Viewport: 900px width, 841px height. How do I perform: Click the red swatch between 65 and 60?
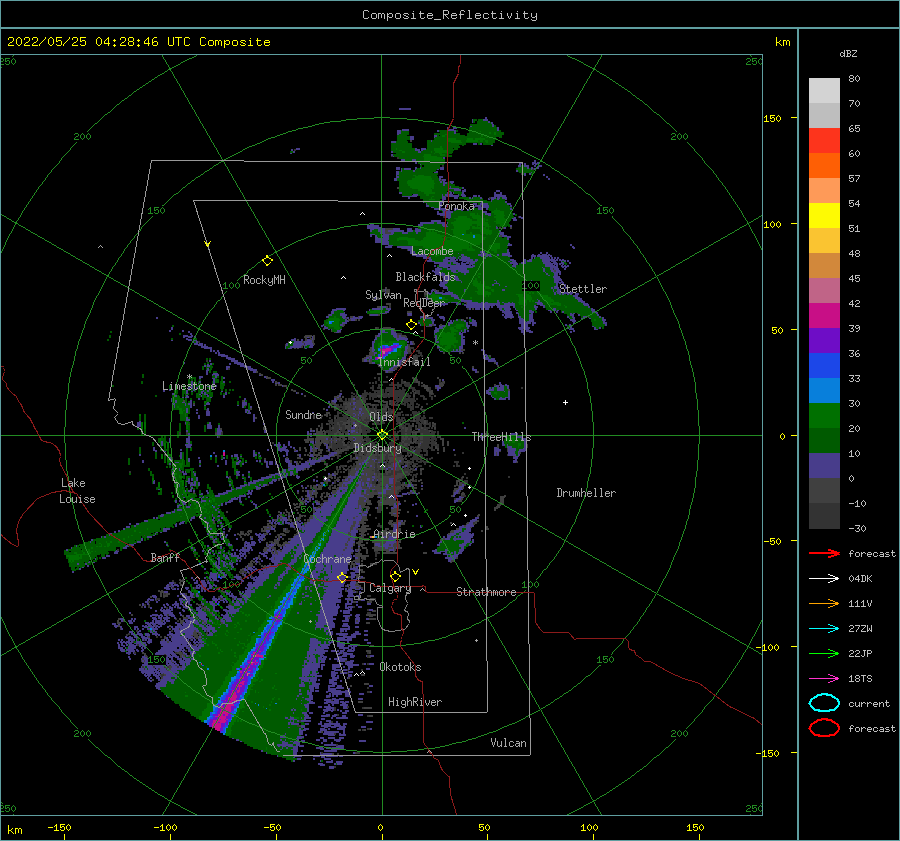824,141
